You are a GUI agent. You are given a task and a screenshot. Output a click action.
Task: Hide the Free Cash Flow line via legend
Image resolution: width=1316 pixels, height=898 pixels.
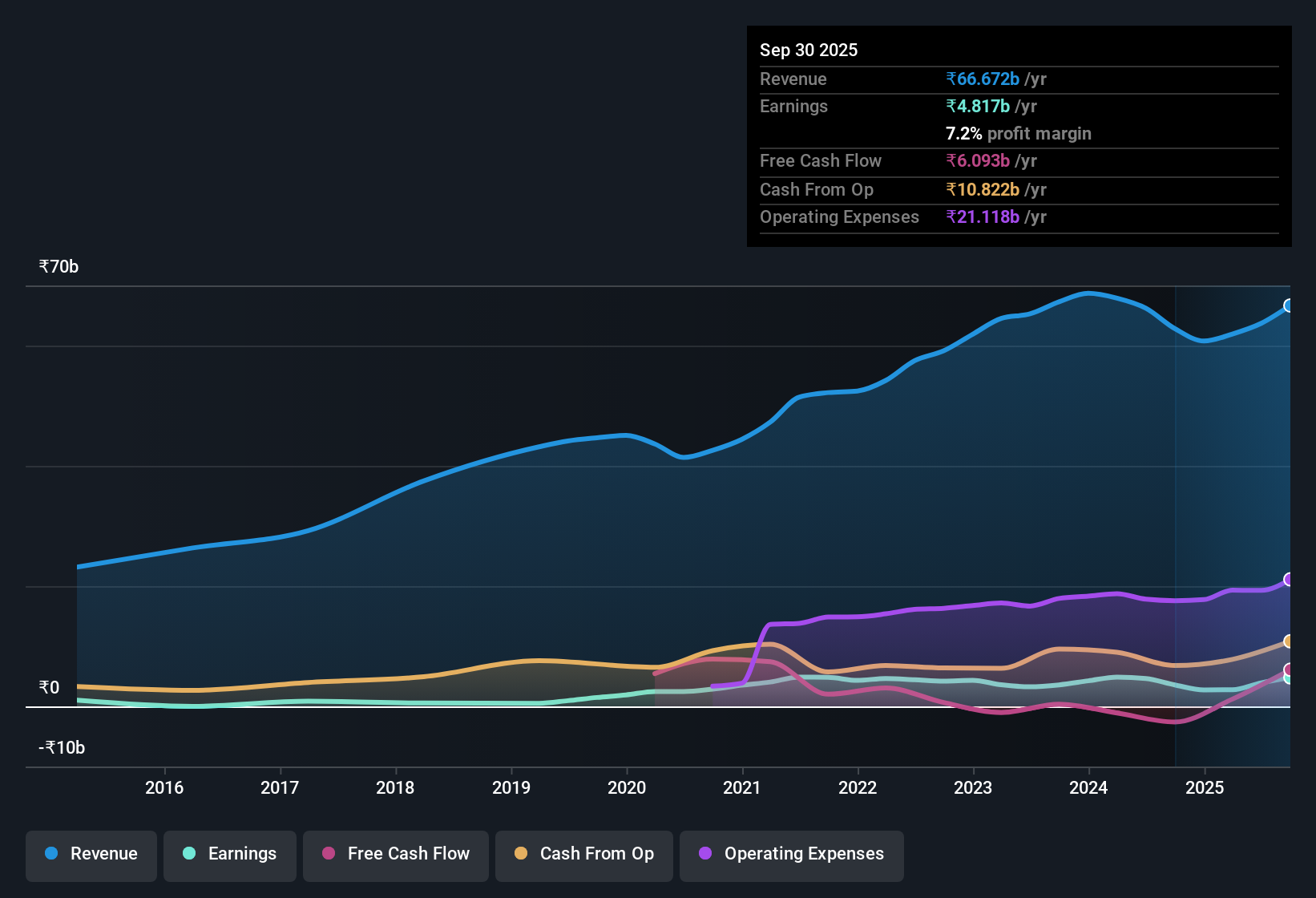[396, 854]
